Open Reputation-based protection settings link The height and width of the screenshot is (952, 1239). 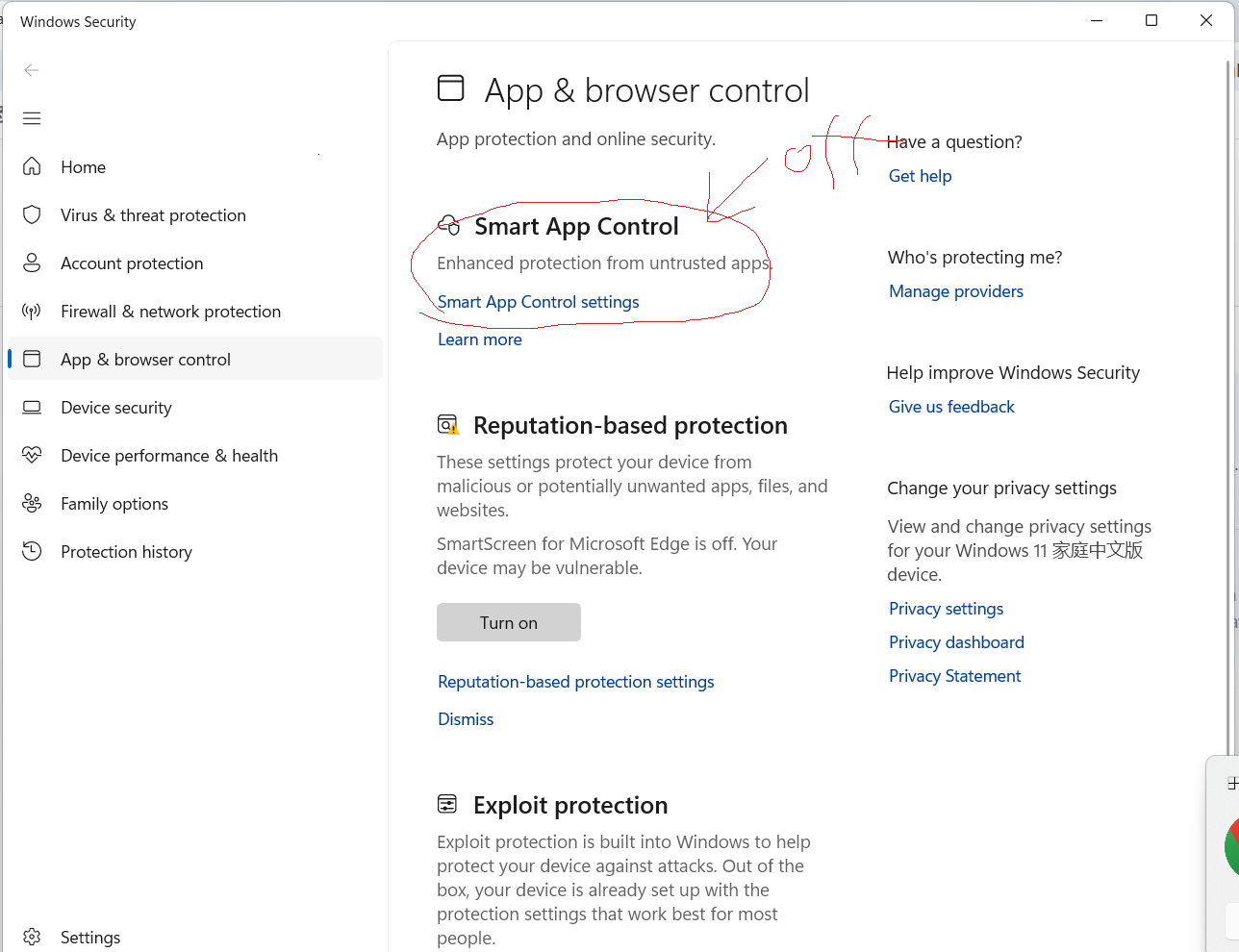(575, 682)
